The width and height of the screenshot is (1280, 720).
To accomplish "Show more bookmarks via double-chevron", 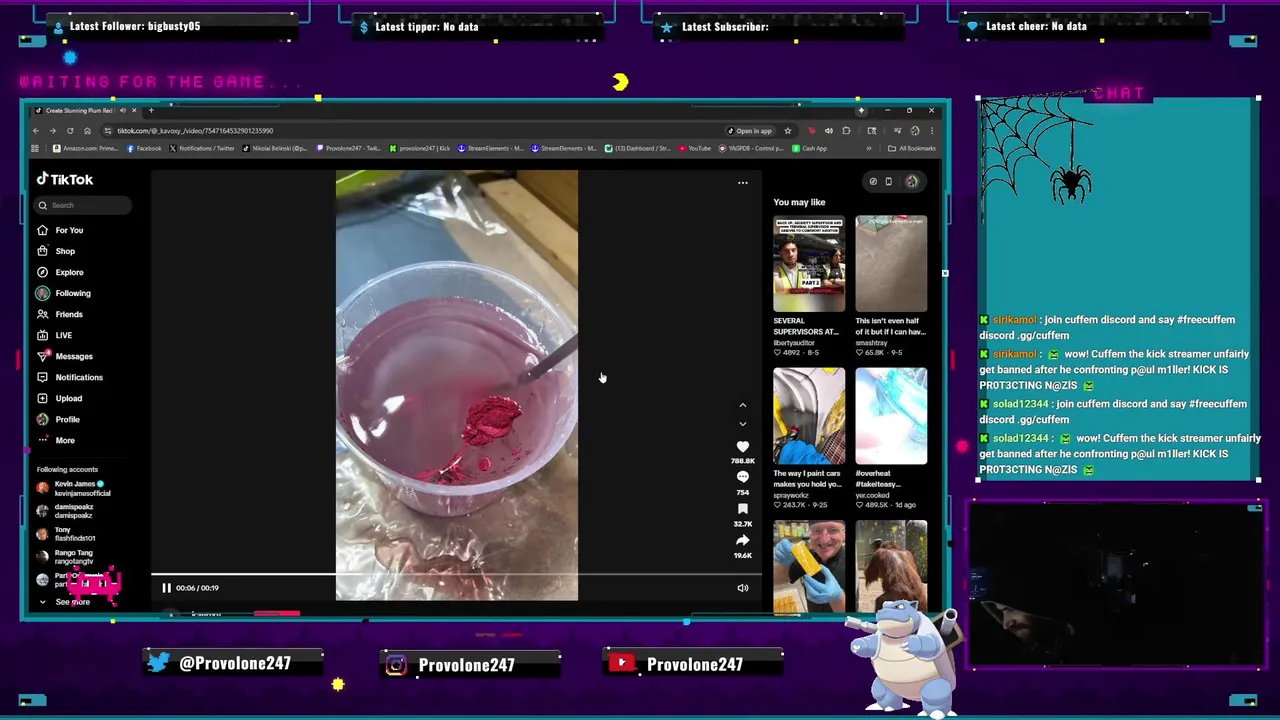I will pyautogui.click(x=868, y=149).
